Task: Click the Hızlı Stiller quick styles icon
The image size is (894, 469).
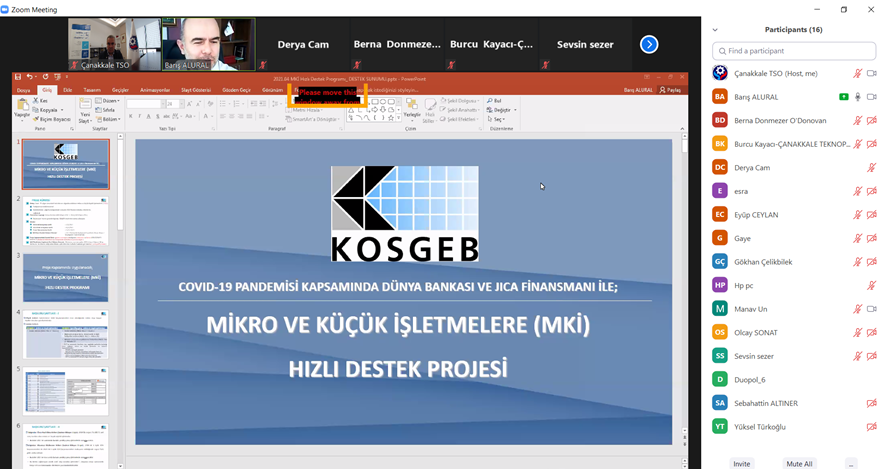Action: [x=430, y=105]
